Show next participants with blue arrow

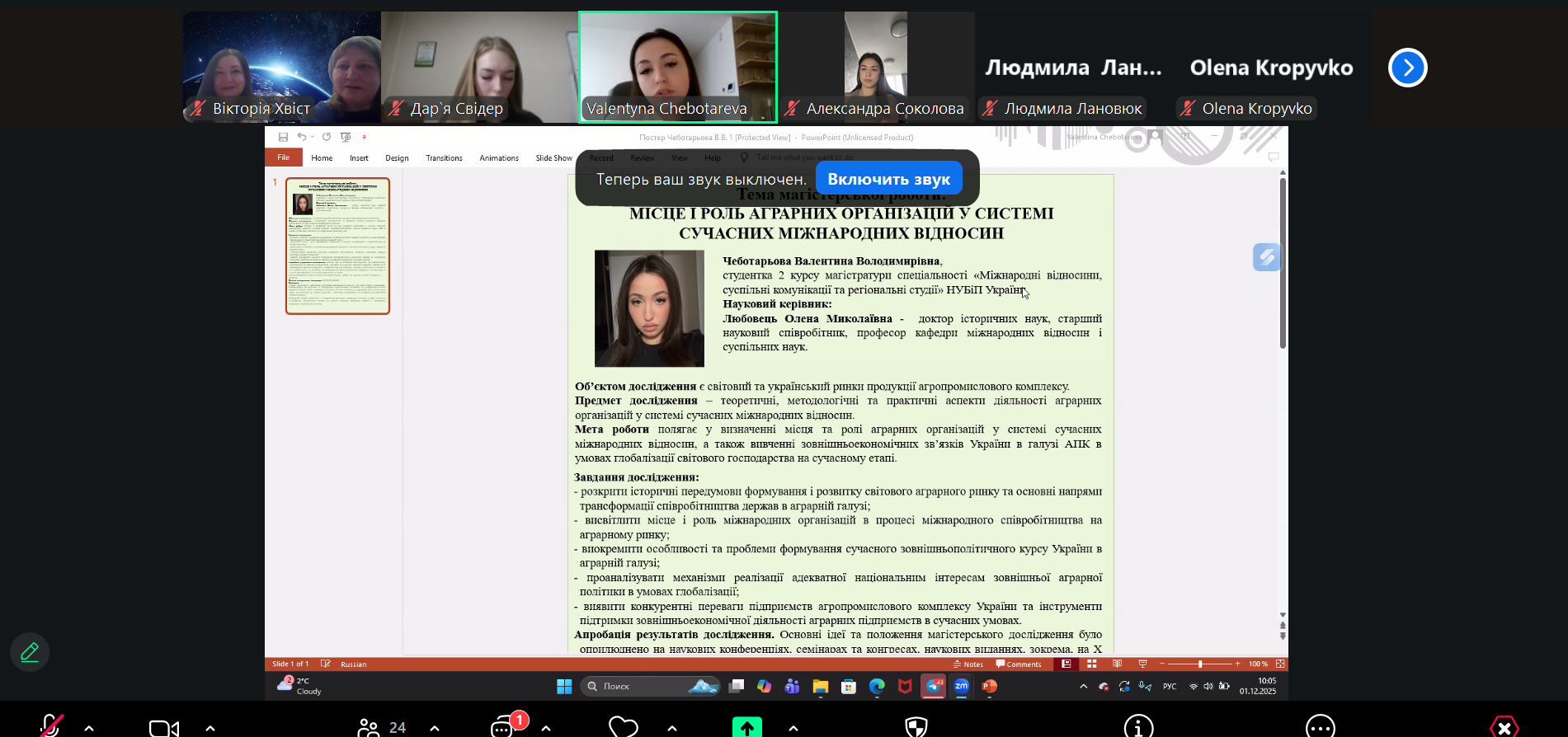1407,68
